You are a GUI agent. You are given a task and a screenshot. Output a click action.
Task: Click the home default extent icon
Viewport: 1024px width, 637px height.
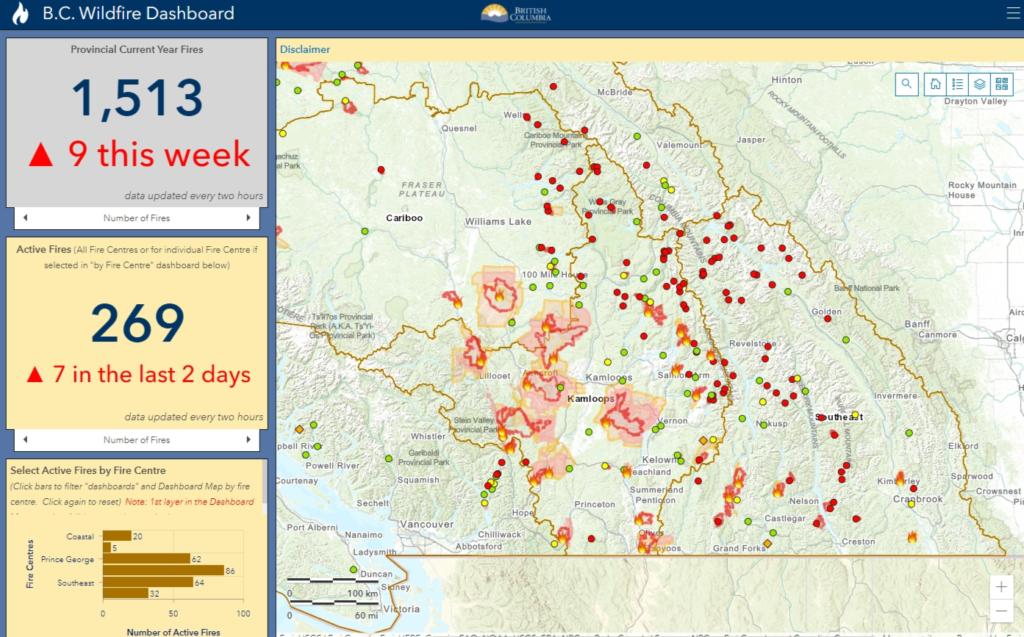pos(934,84)
